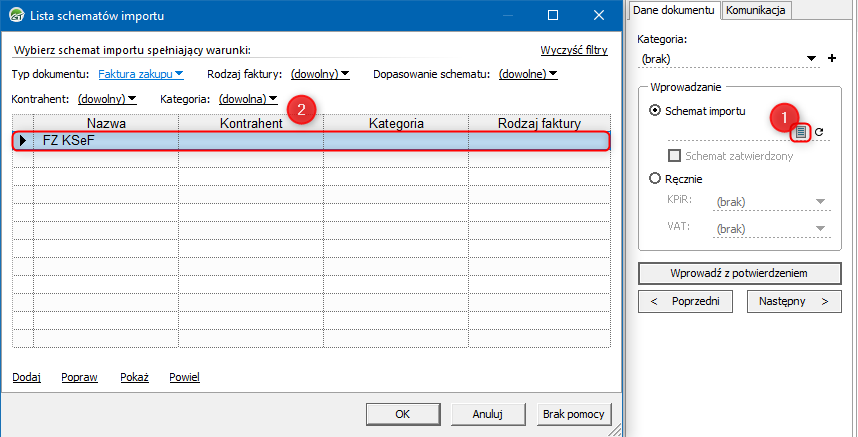Toggle the Schemat zatwierdzony checkbox
The width and height of the screenshot is (858, 437).
674,156
